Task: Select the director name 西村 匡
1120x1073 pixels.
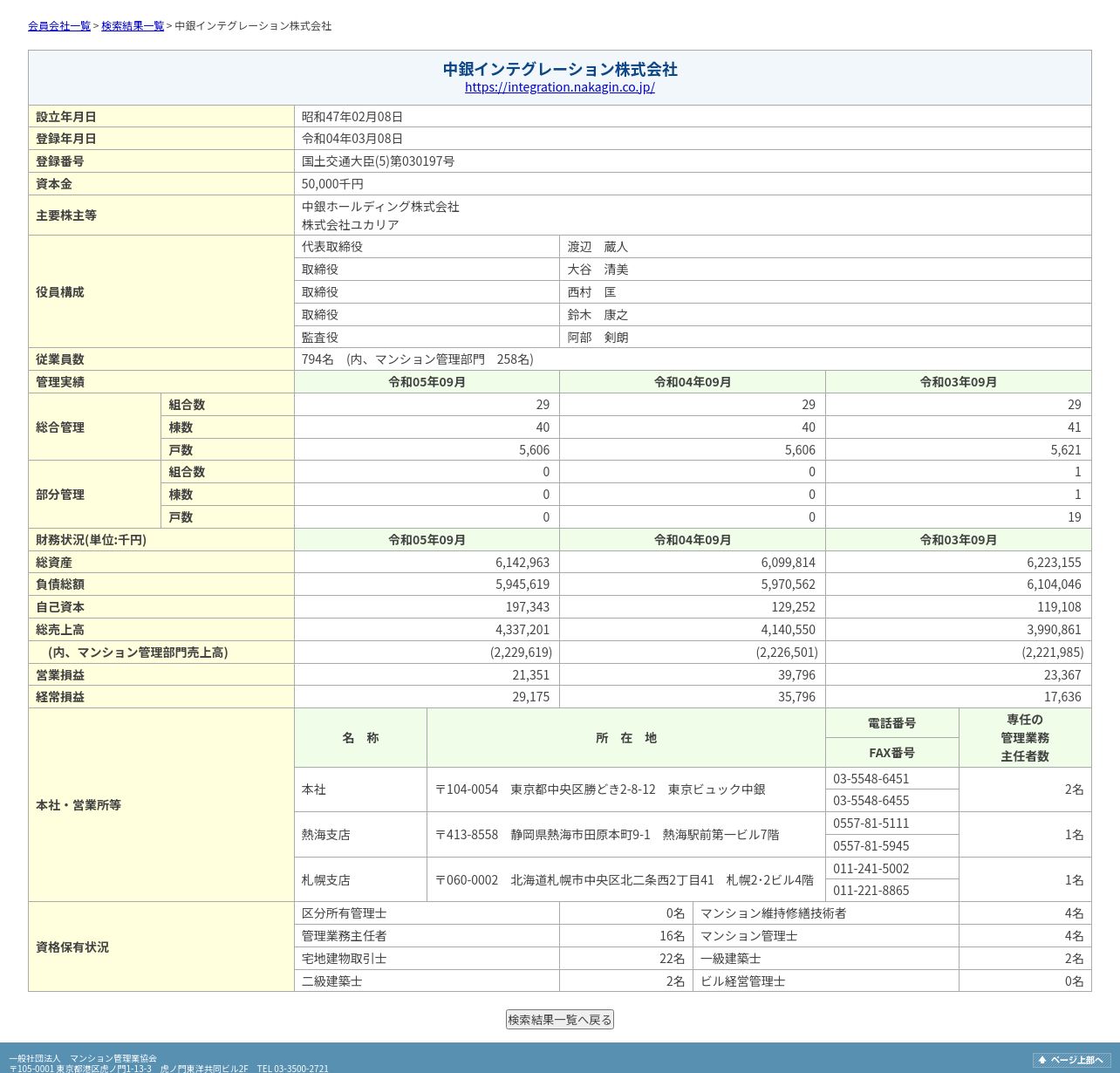Action: pos(591,292)
